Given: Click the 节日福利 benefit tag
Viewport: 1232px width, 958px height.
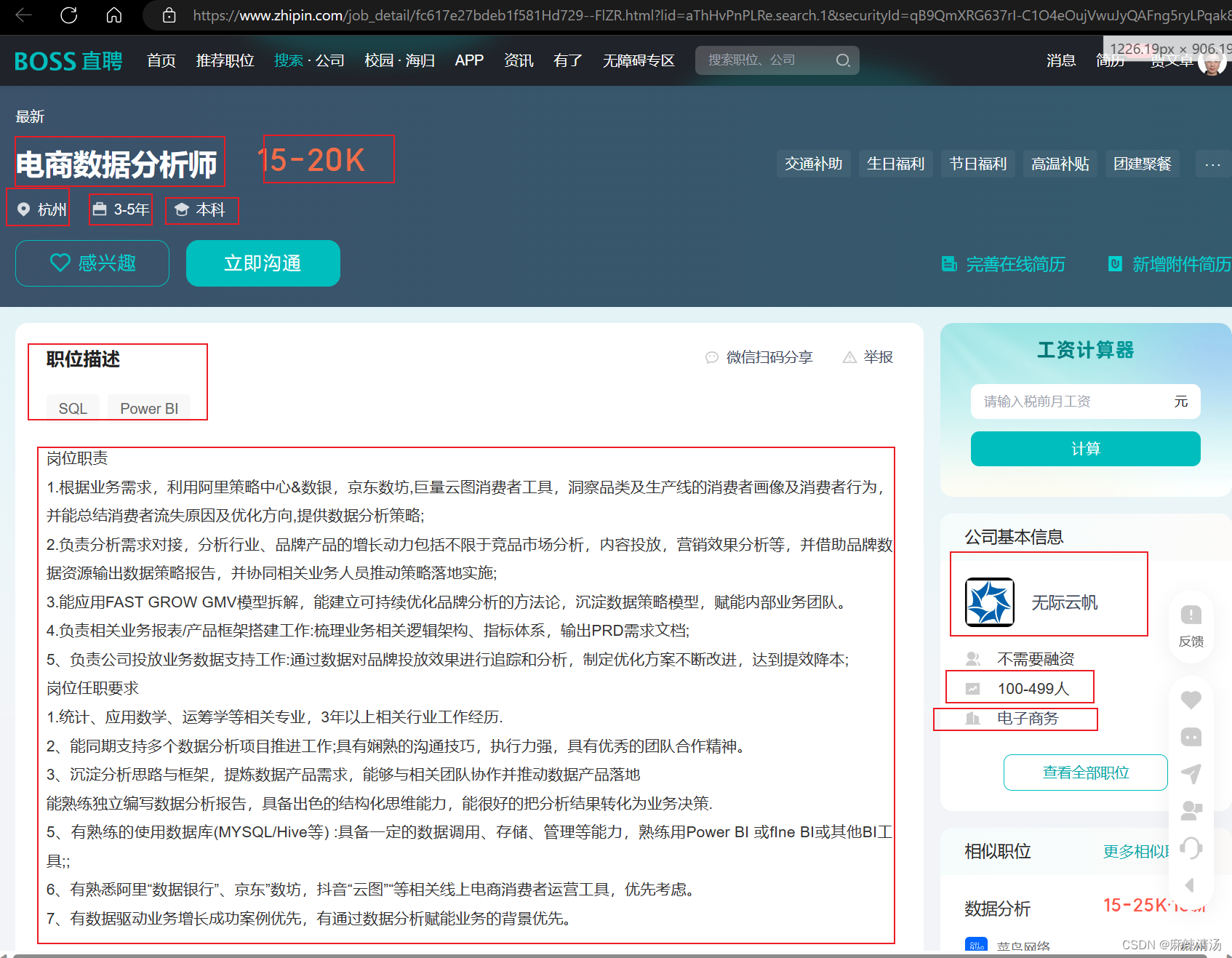Looking at the screenshot, I should coord(978,164).
